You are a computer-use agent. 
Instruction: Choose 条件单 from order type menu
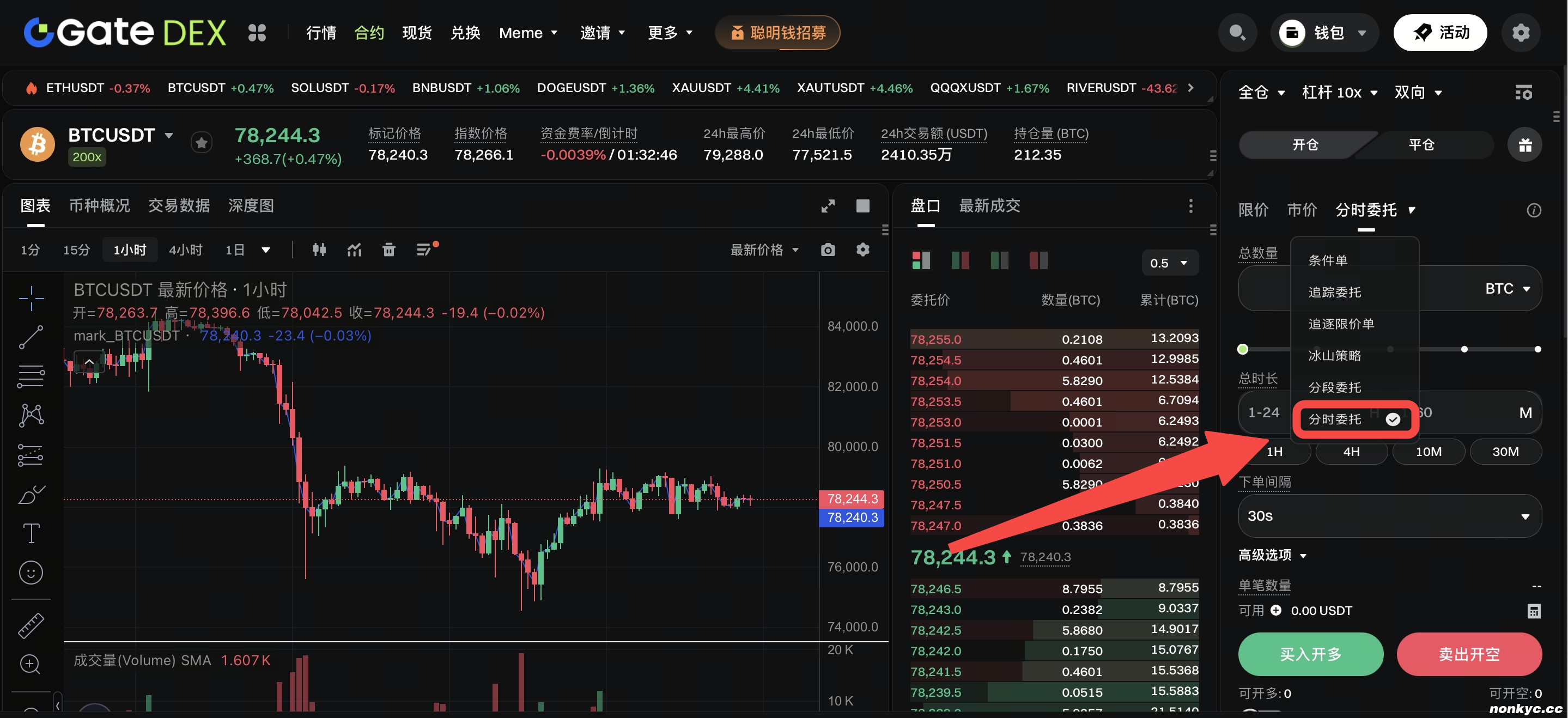(1328, 260)
